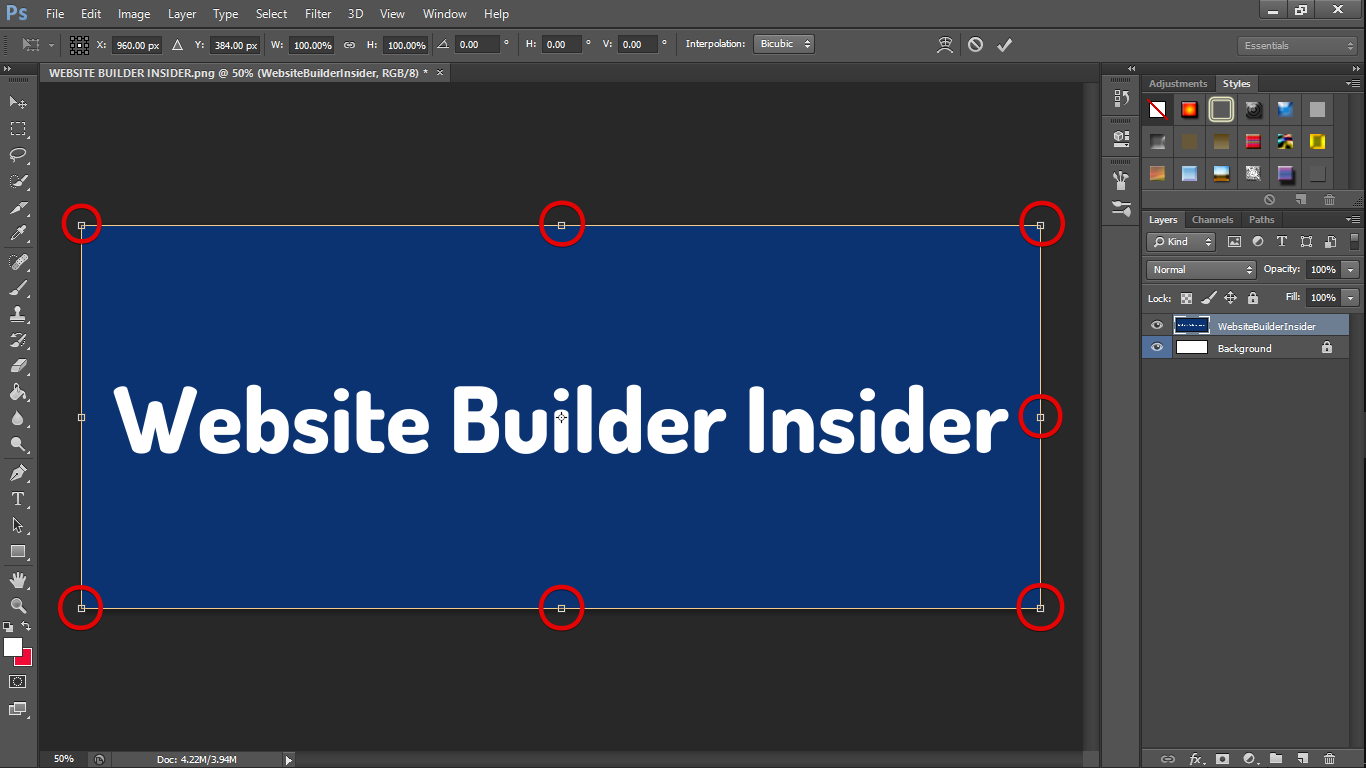Click the foreground color swatch
The width and height of the screenshot is (1366, 768).
[x=13, y=648]
